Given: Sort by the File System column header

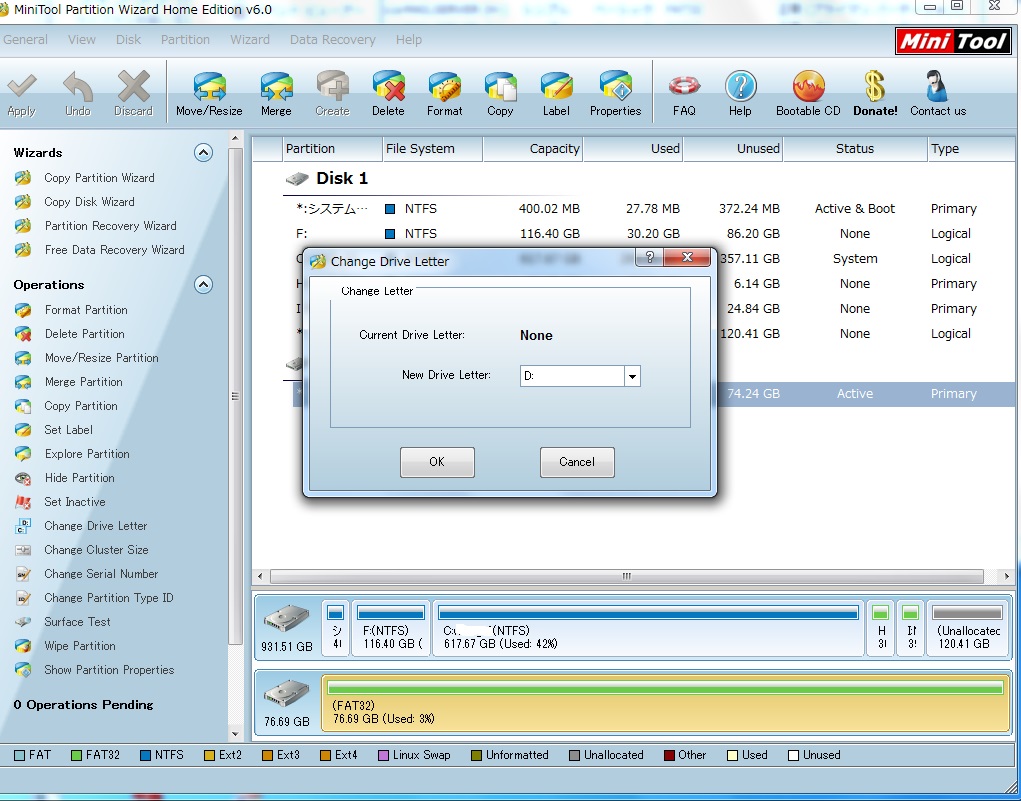Looking at the screenshot, I should point(432,149).
